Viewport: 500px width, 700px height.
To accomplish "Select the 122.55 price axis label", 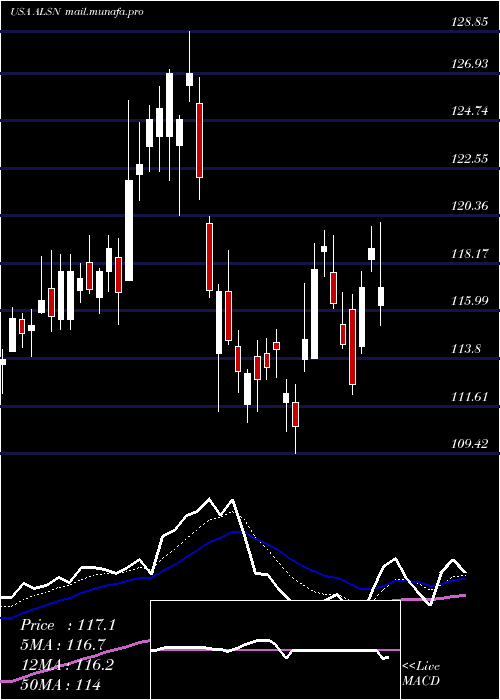I will pyautogui.click(x=469, y=159).
